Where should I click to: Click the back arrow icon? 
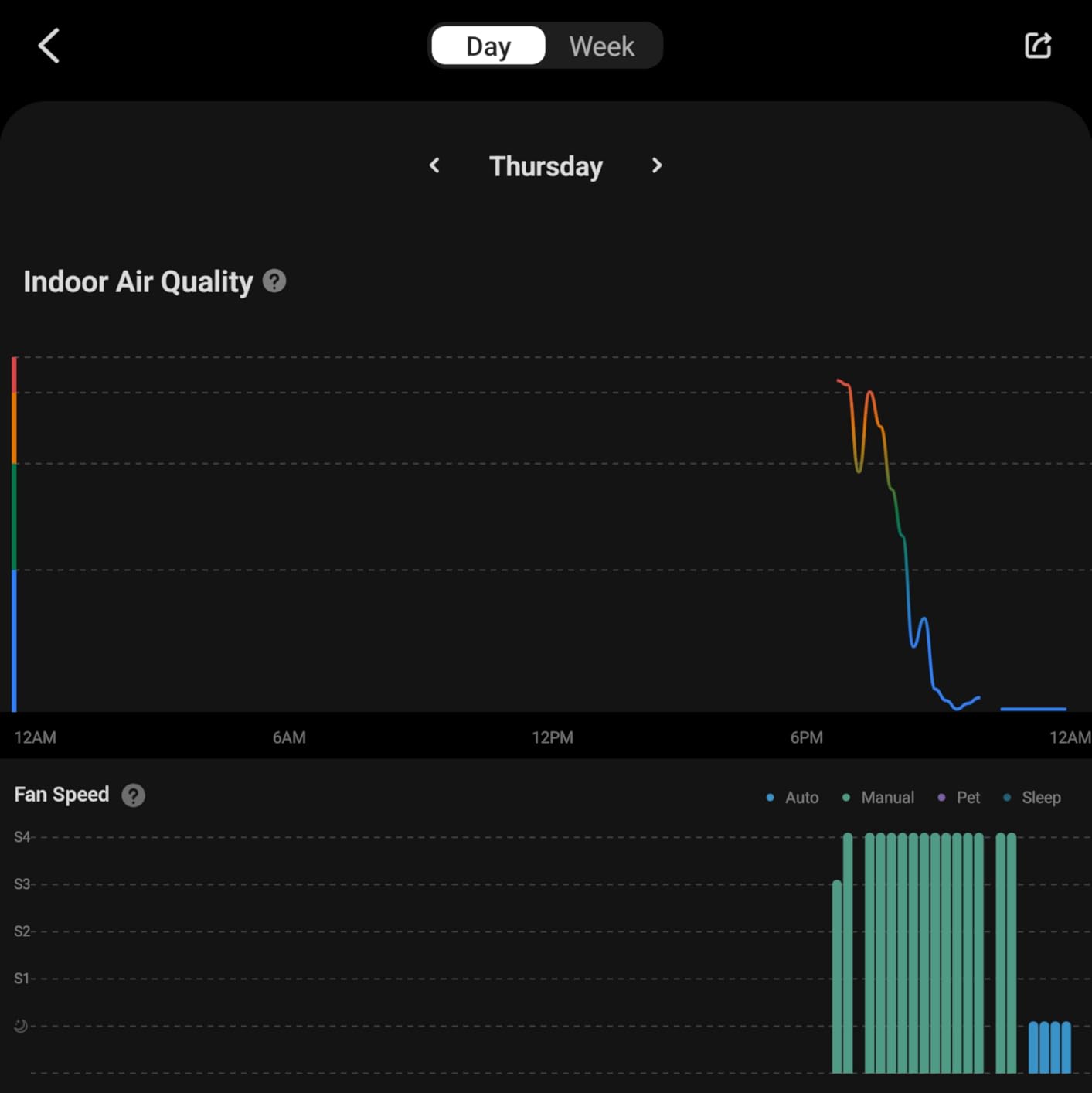click(49, 45)
